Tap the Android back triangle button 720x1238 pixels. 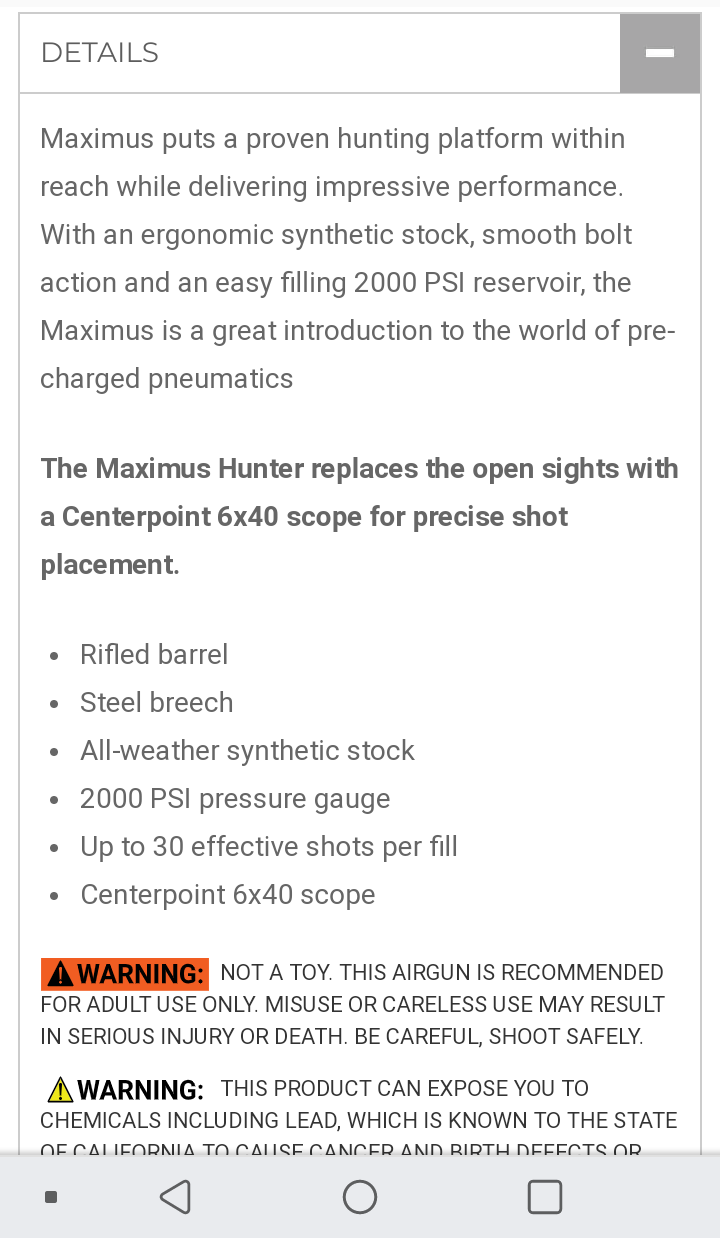coord(175,1196)
